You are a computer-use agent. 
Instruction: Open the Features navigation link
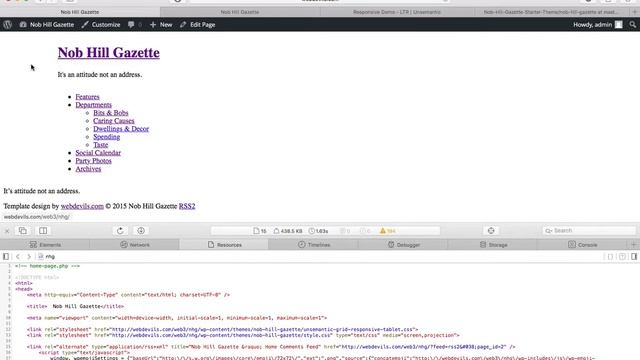coord(87,97)
